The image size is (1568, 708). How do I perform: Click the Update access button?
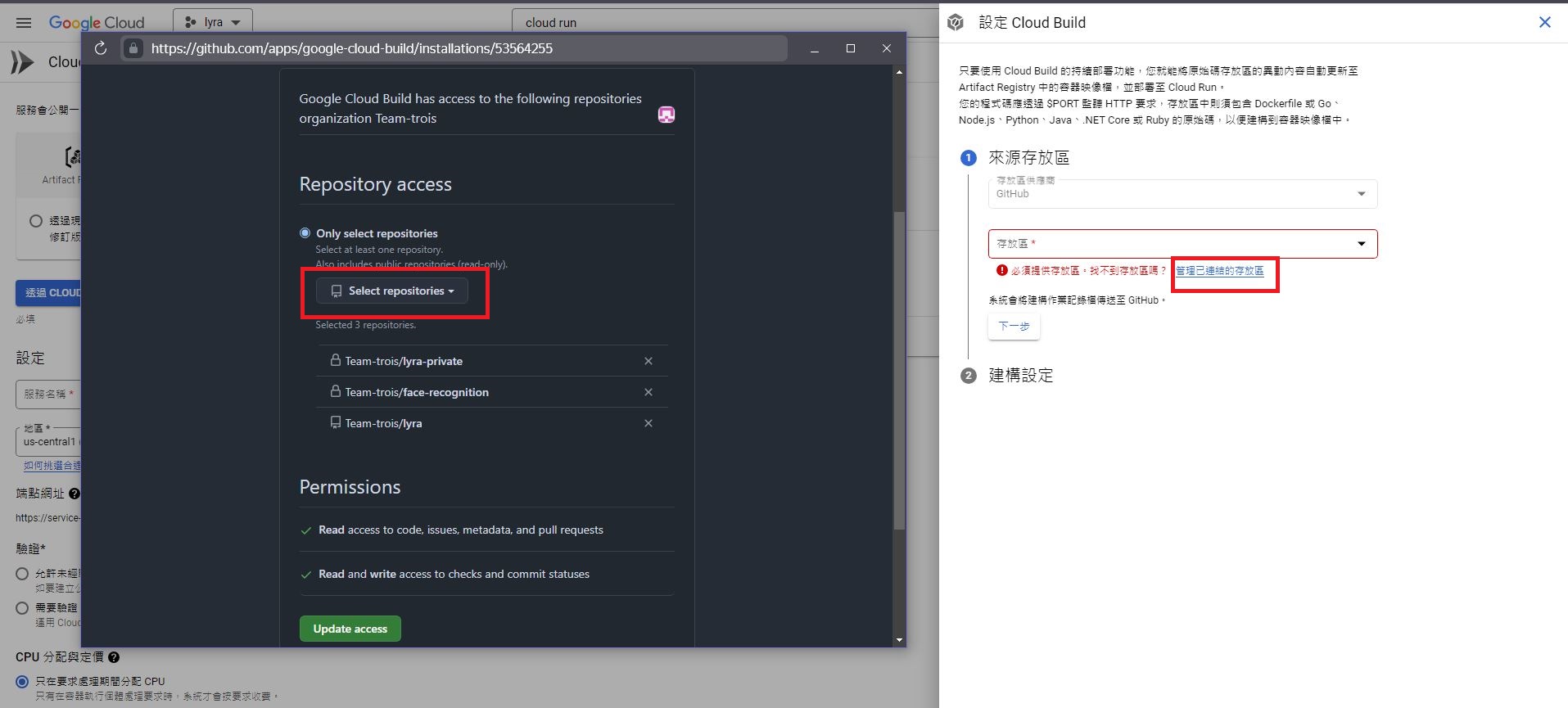(350, 629)
